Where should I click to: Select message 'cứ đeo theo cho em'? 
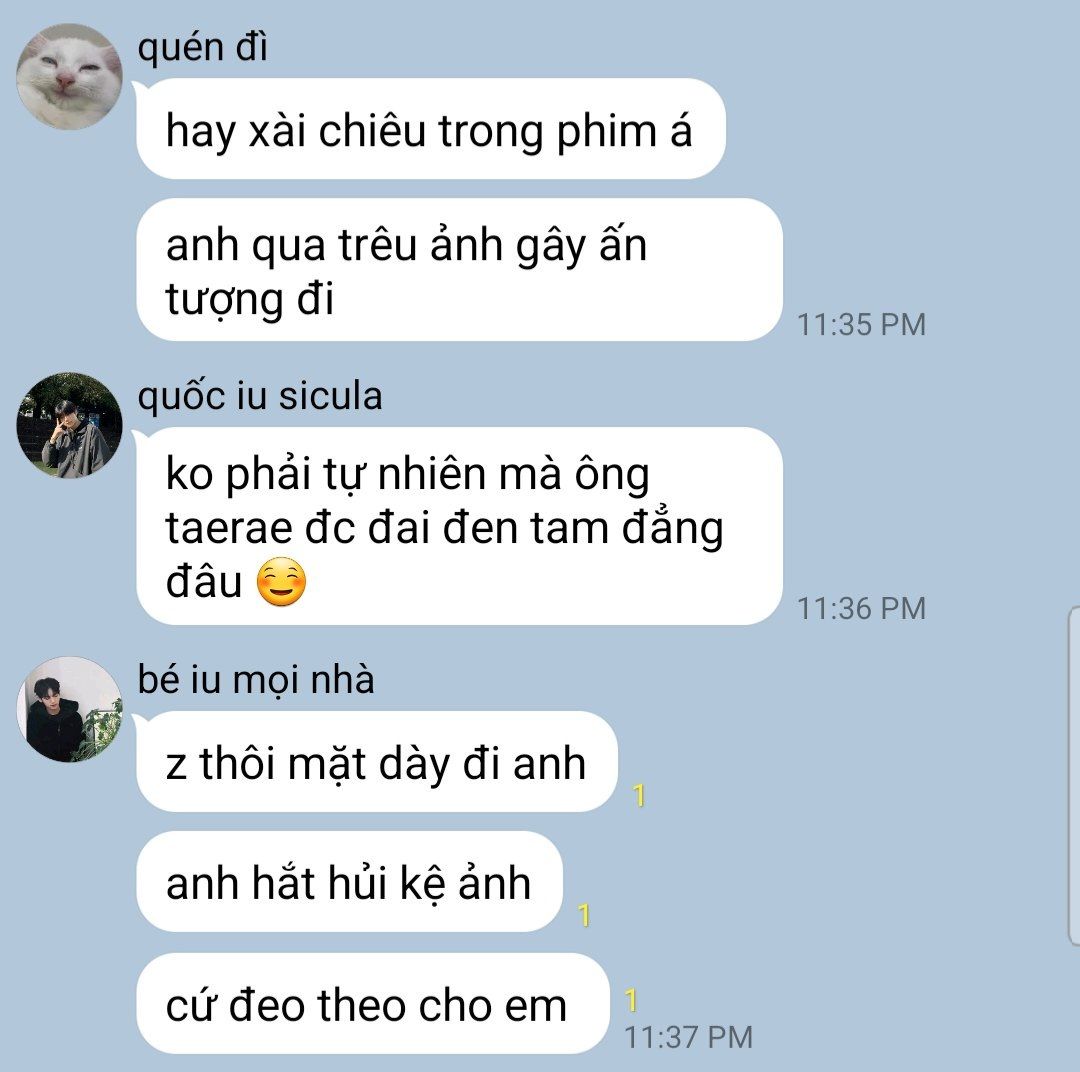(373, 1004)
